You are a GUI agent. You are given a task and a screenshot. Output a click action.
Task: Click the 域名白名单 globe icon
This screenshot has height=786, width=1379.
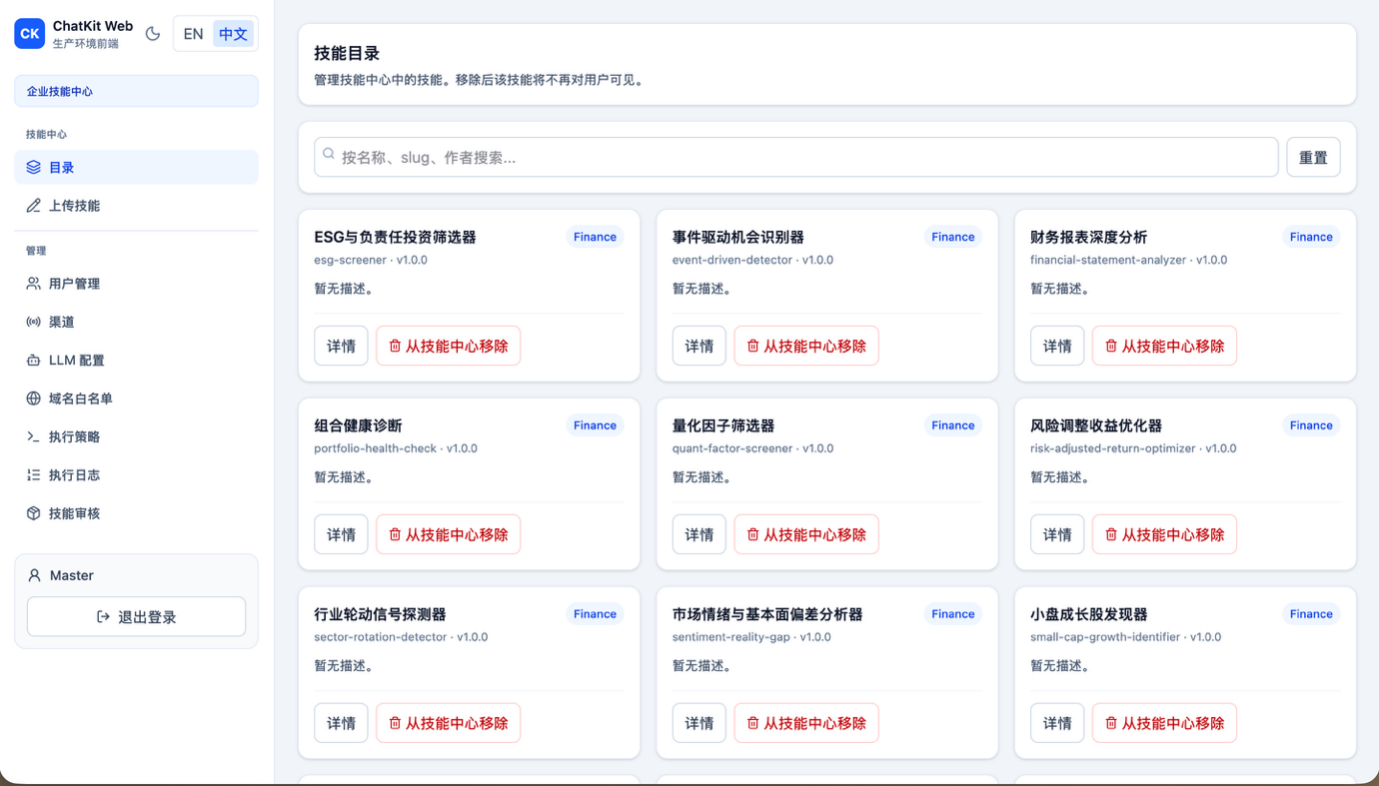tap(34, 399)
